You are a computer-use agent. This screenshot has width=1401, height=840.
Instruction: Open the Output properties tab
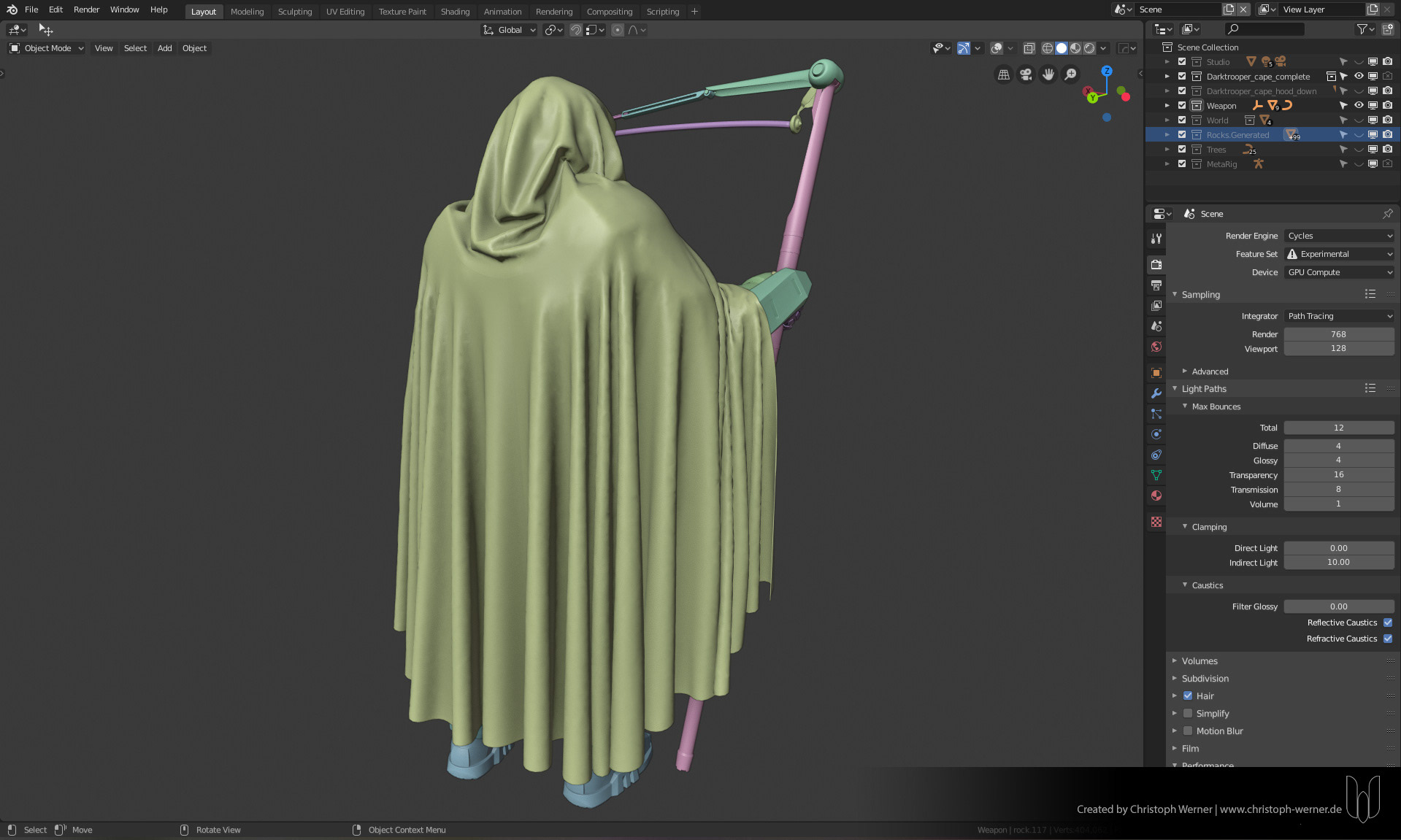pyautogui.click(x=1156, y=285)
